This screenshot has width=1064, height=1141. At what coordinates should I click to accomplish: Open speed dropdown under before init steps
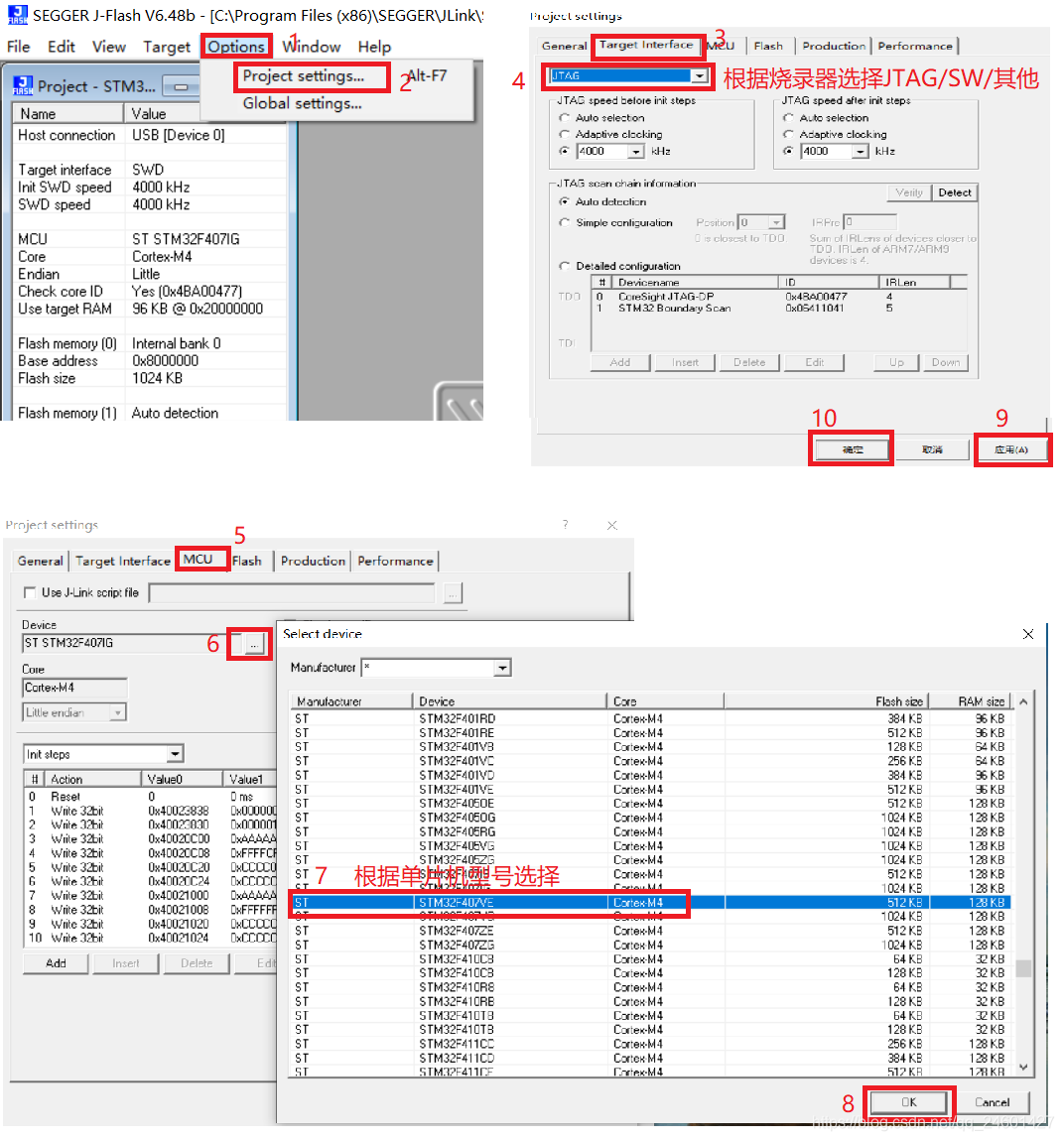tap(637, 152)
